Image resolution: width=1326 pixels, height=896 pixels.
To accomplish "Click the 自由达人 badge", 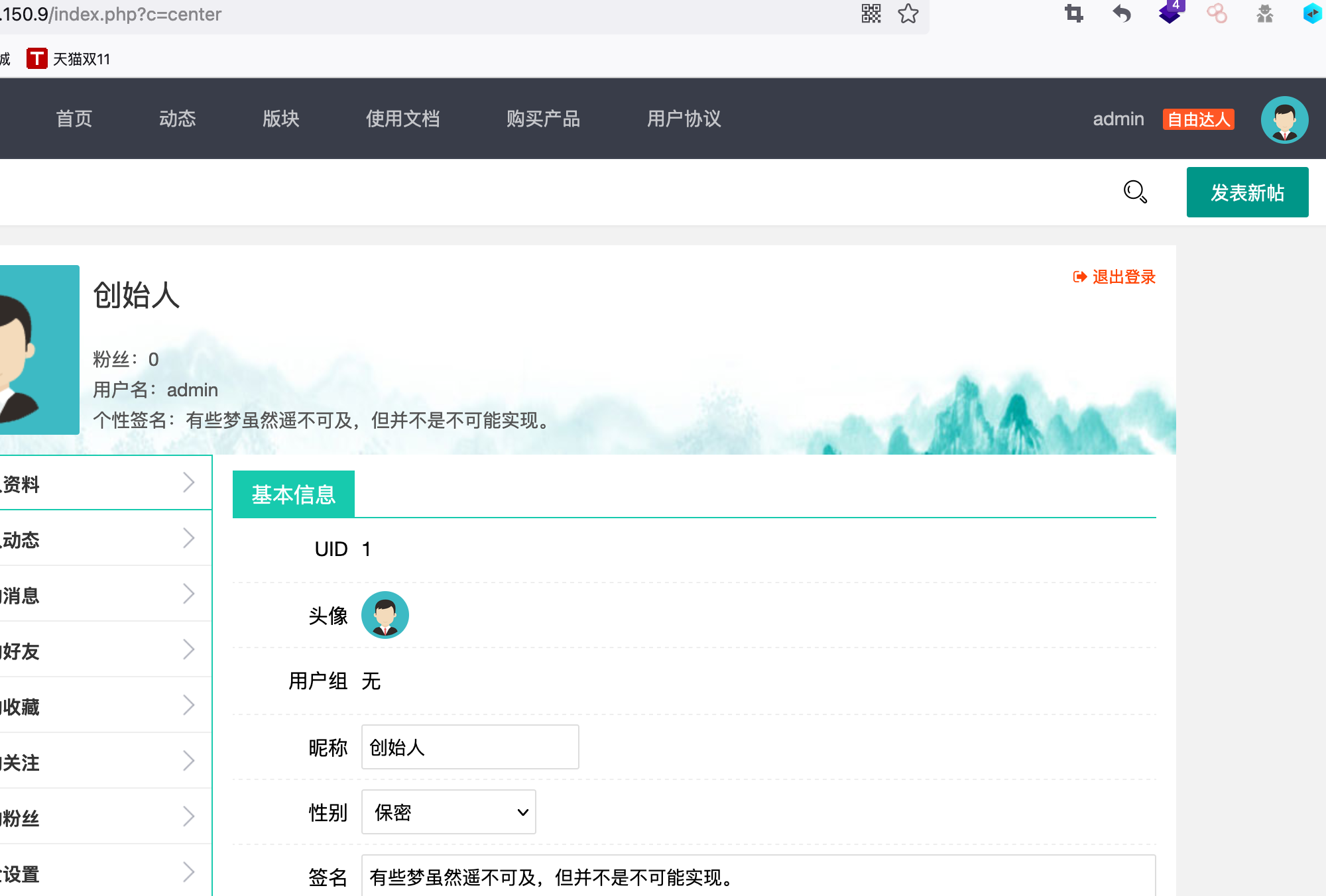I will point(1198,119).
